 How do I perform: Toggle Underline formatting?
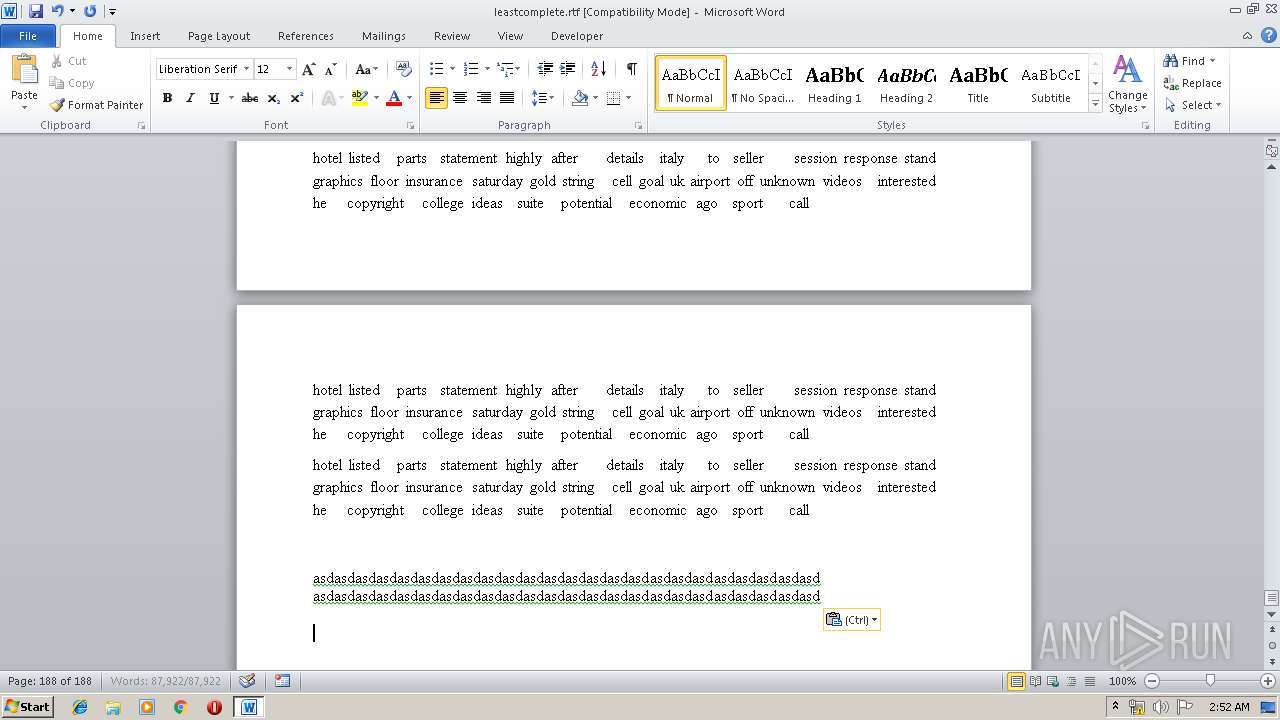point(214,98)
